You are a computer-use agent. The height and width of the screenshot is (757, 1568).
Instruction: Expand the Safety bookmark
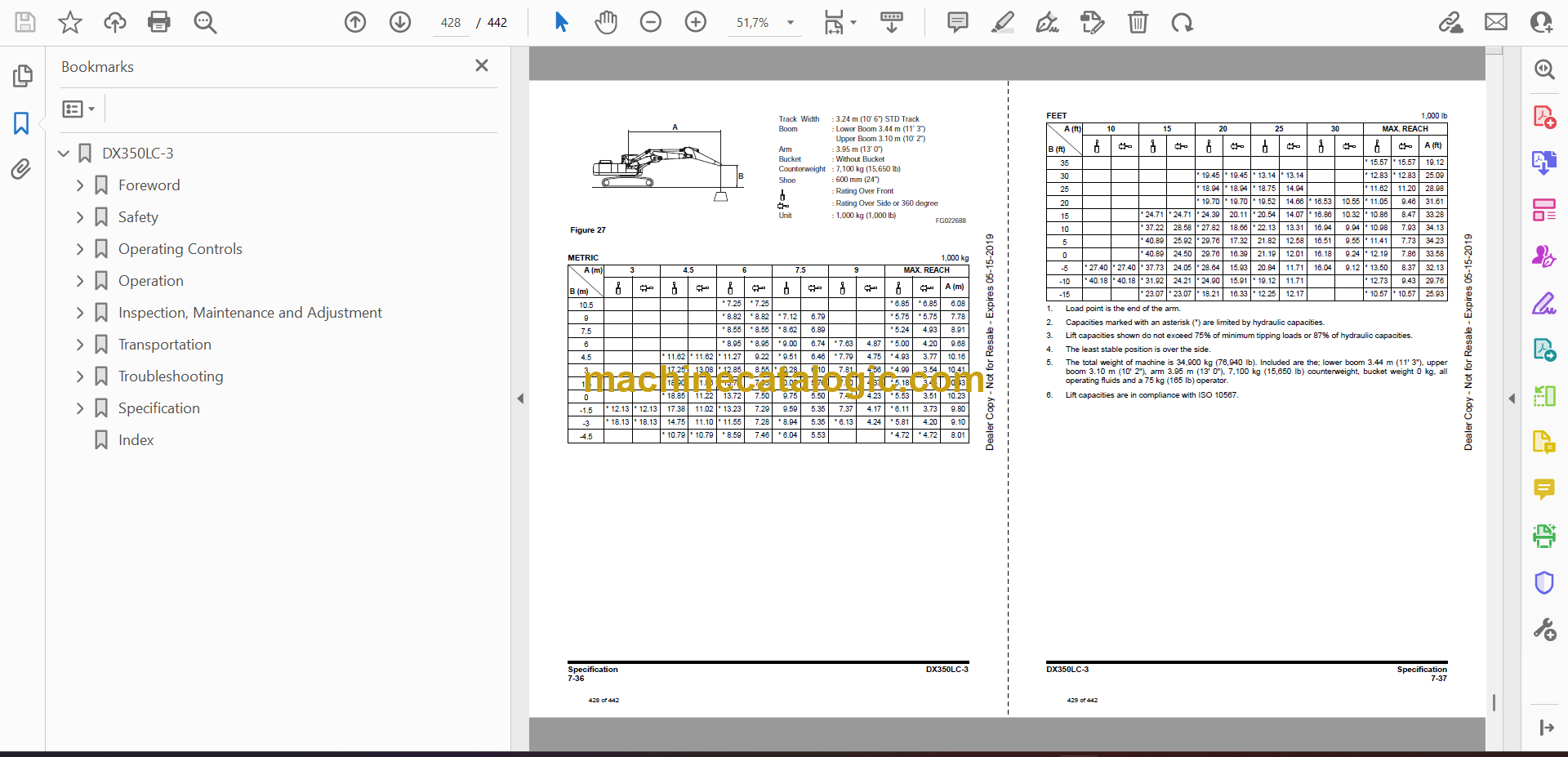pyautogui.click(x=80, y=217)
